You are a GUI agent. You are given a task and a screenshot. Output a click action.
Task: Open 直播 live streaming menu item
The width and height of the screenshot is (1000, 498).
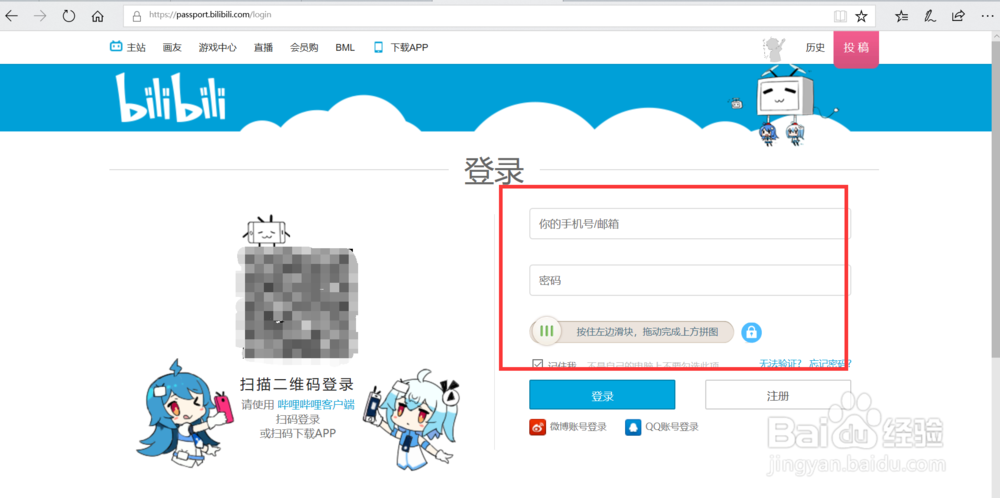coord(263,47)
